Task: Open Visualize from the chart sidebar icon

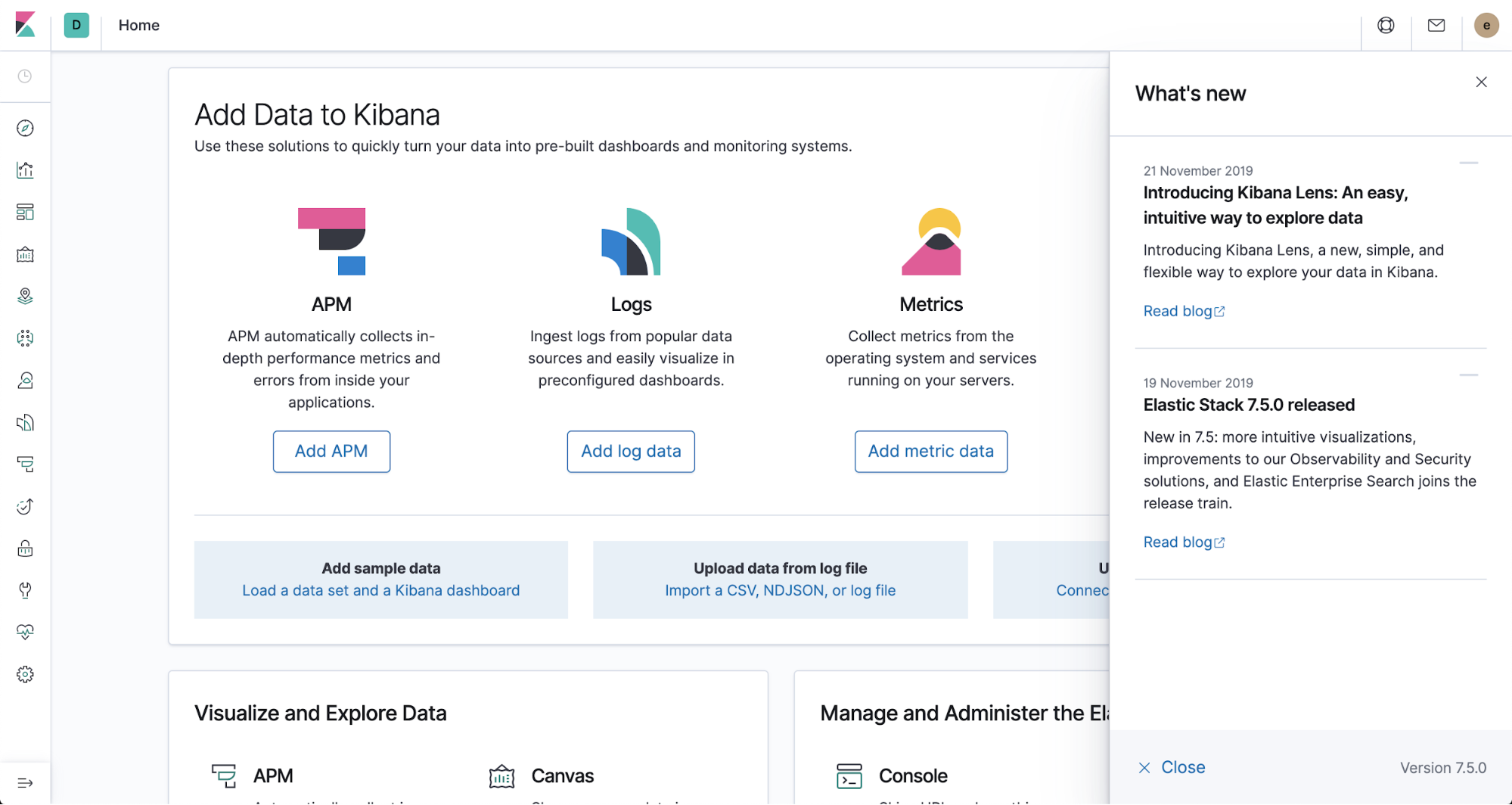Action: pyautogui.click(x=25, y=170)
